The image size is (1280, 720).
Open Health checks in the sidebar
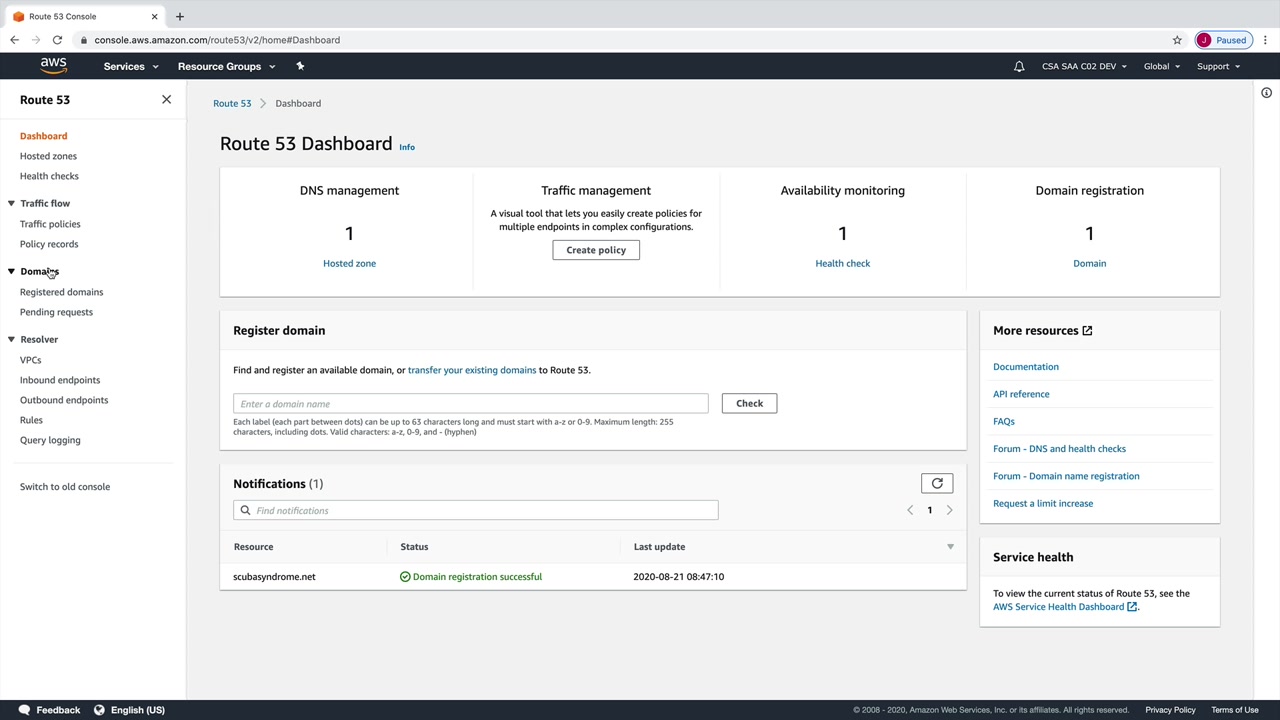(x=49, y=176)
